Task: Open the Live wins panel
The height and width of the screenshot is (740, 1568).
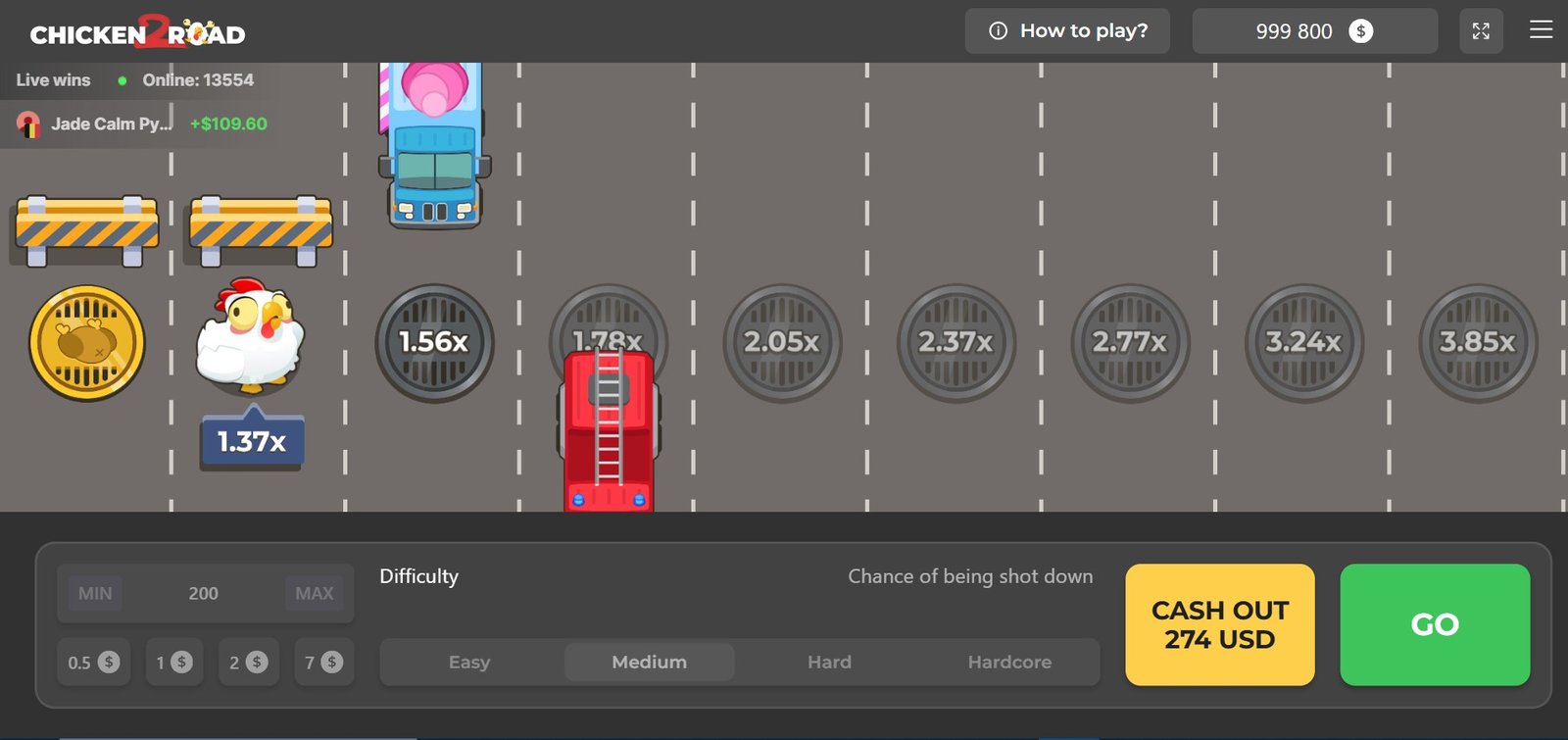Action: click(x=54, y=80)
